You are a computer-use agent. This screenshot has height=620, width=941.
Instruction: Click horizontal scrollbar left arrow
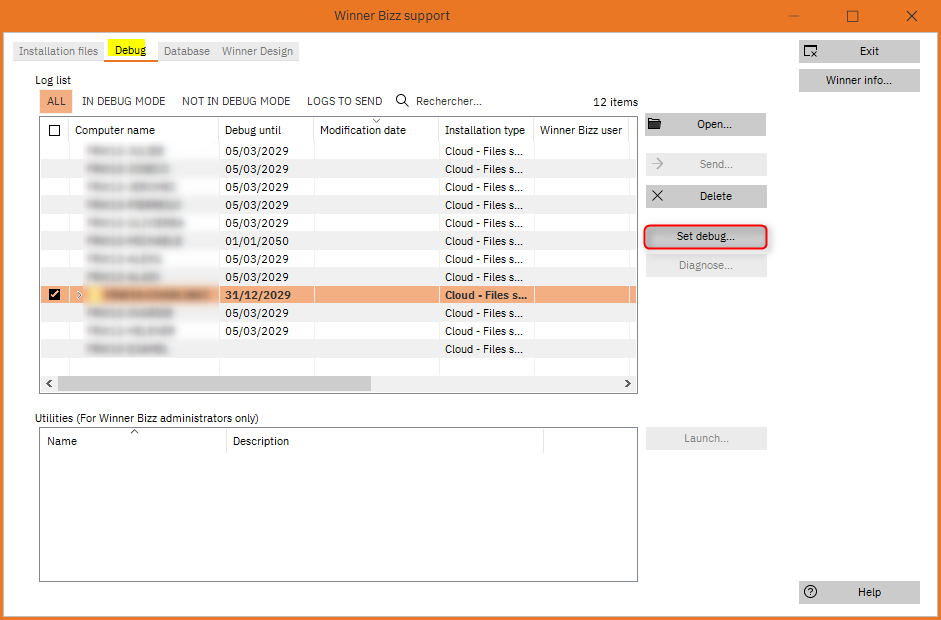(x=49, y=384)
